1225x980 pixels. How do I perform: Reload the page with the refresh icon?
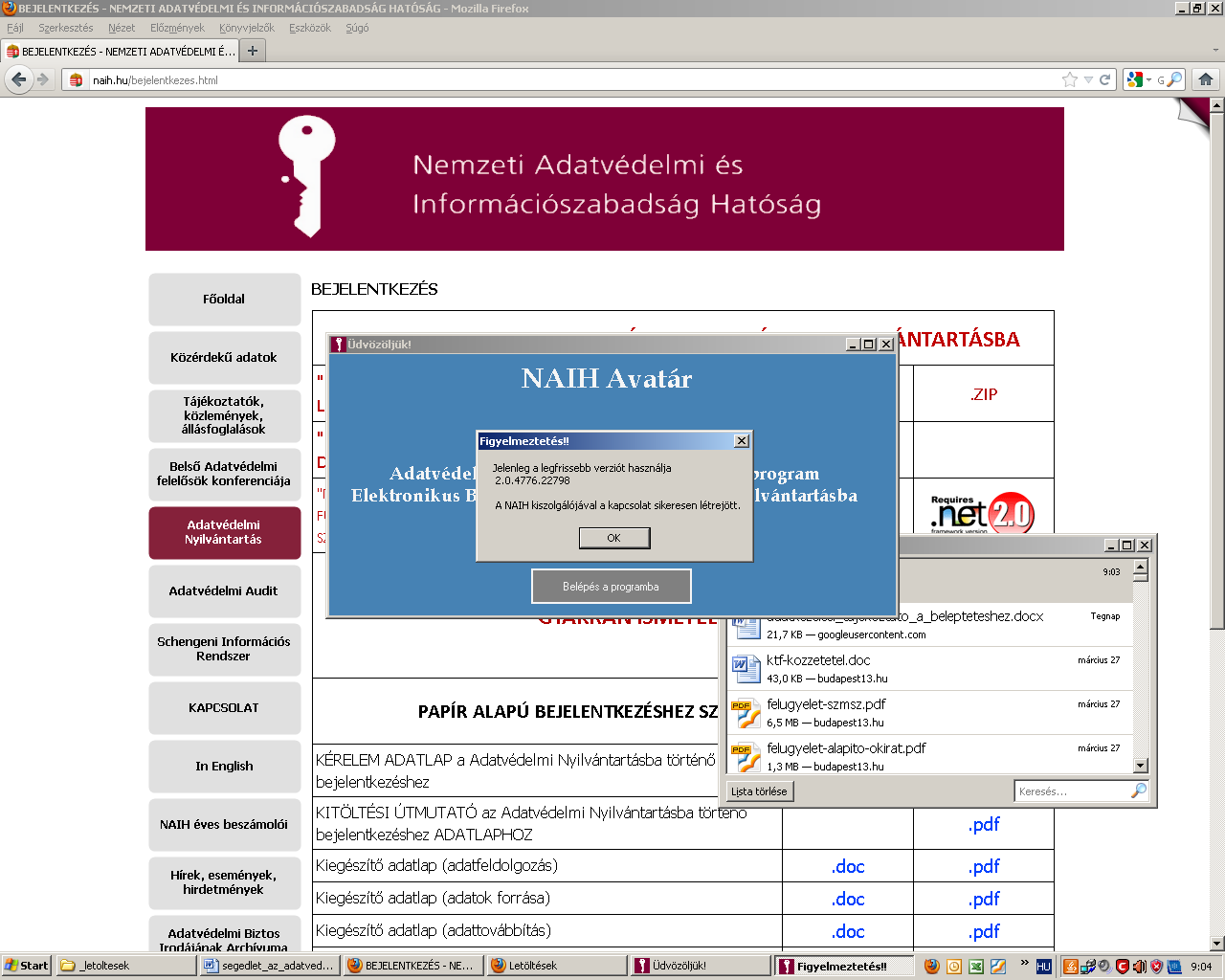(1104, 79)
